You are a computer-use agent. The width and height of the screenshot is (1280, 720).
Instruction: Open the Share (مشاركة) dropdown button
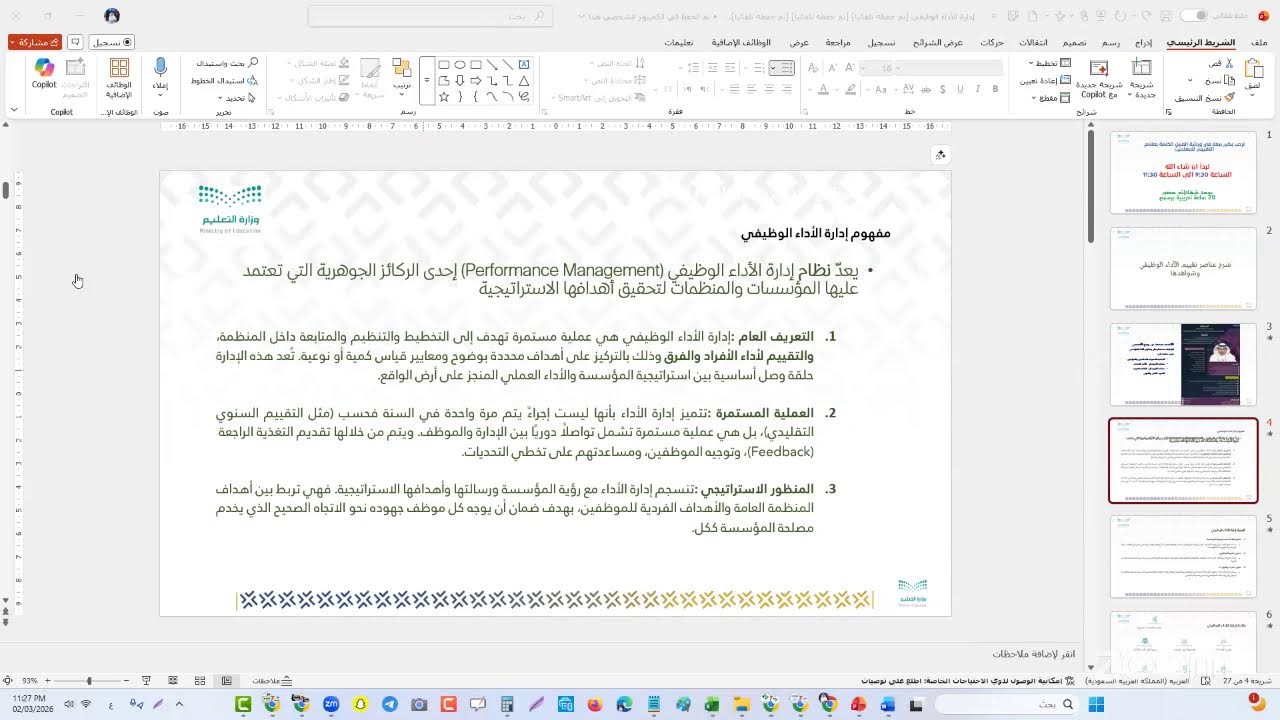coord(35,42)
